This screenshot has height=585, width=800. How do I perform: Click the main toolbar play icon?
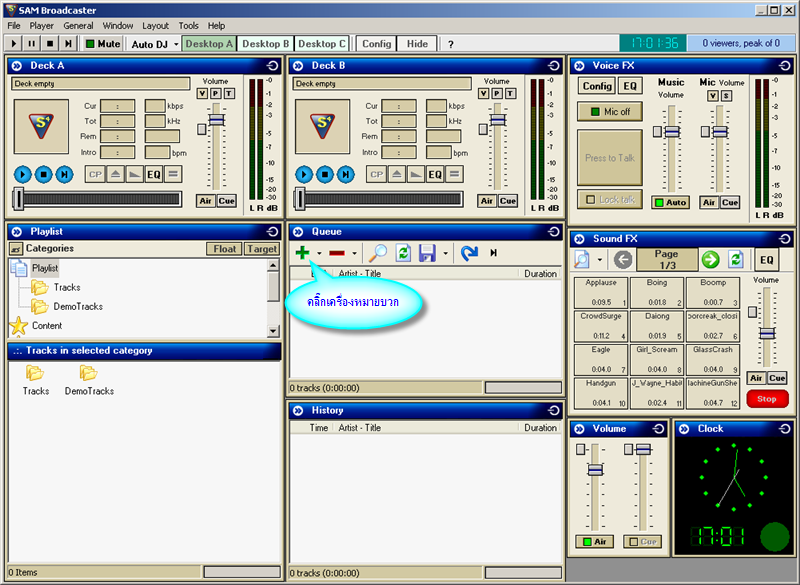click(x=14, y=44)
